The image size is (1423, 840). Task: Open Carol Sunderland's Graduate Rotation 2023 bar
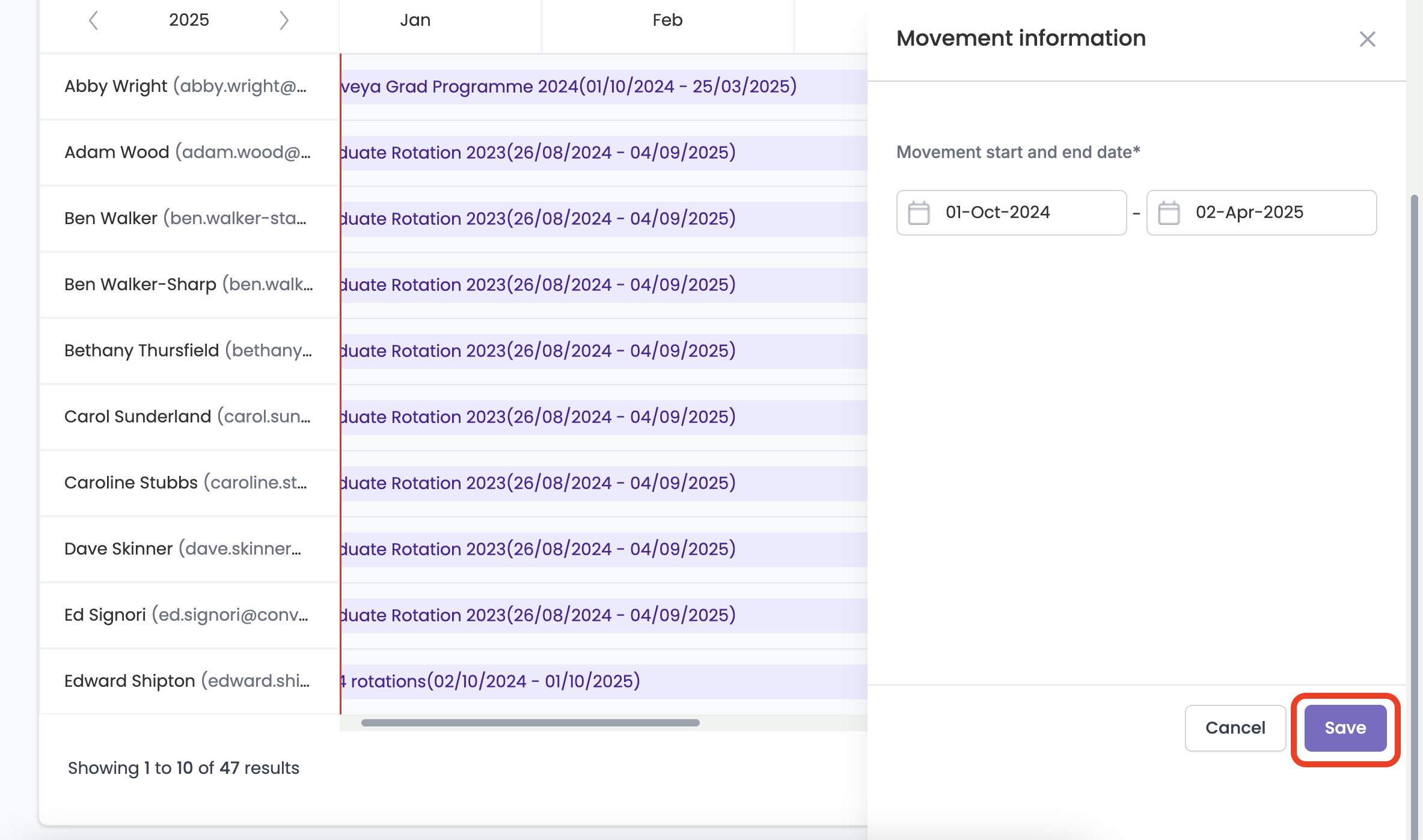[x=604, y=418]
